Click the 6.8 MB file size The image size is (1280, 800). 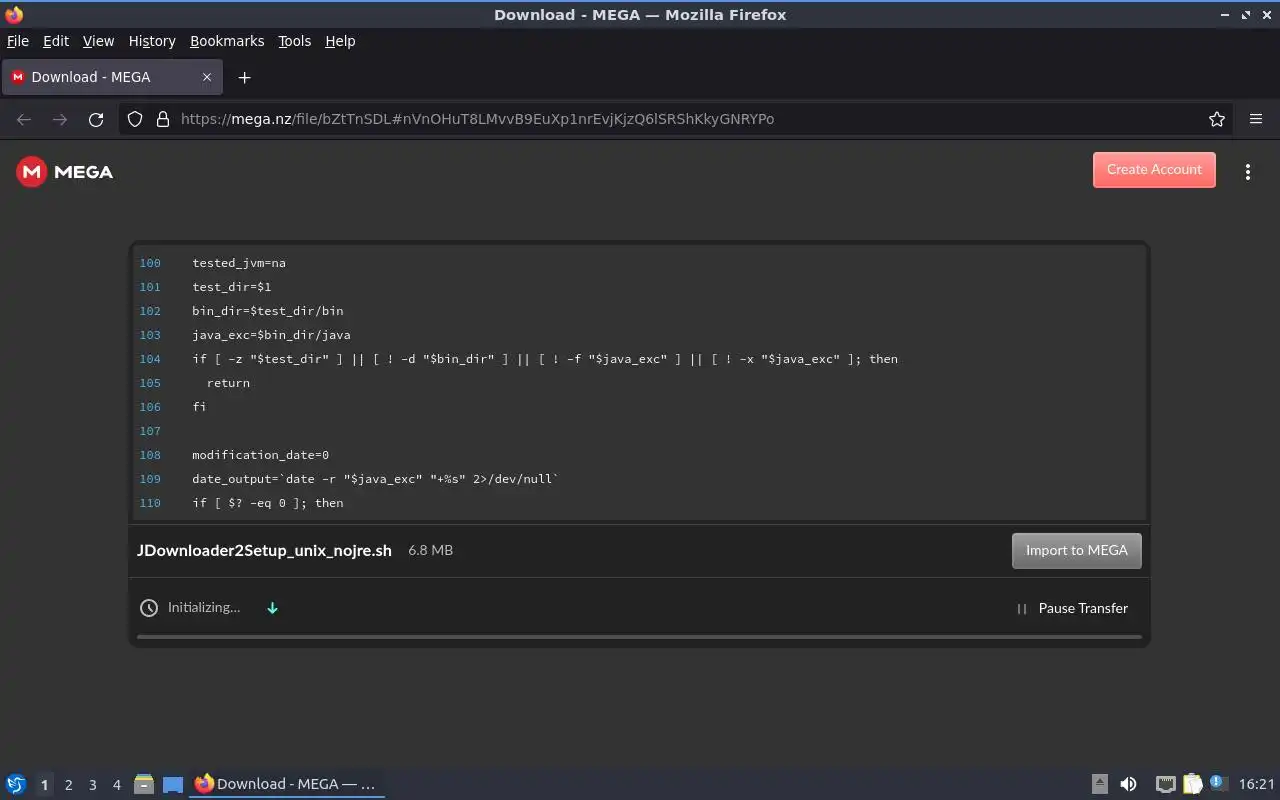pyautogui.click(x=430, y=550)
